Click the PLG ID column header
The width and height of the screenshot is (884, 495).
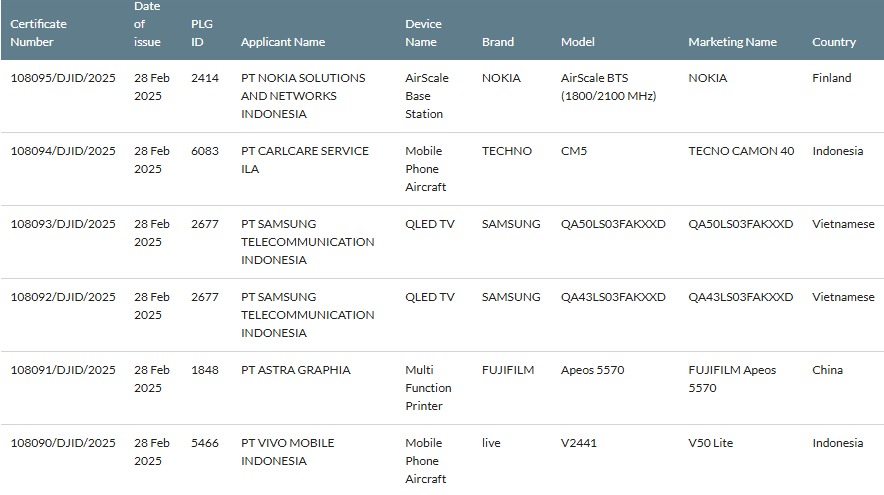click(x=201, y=33)
